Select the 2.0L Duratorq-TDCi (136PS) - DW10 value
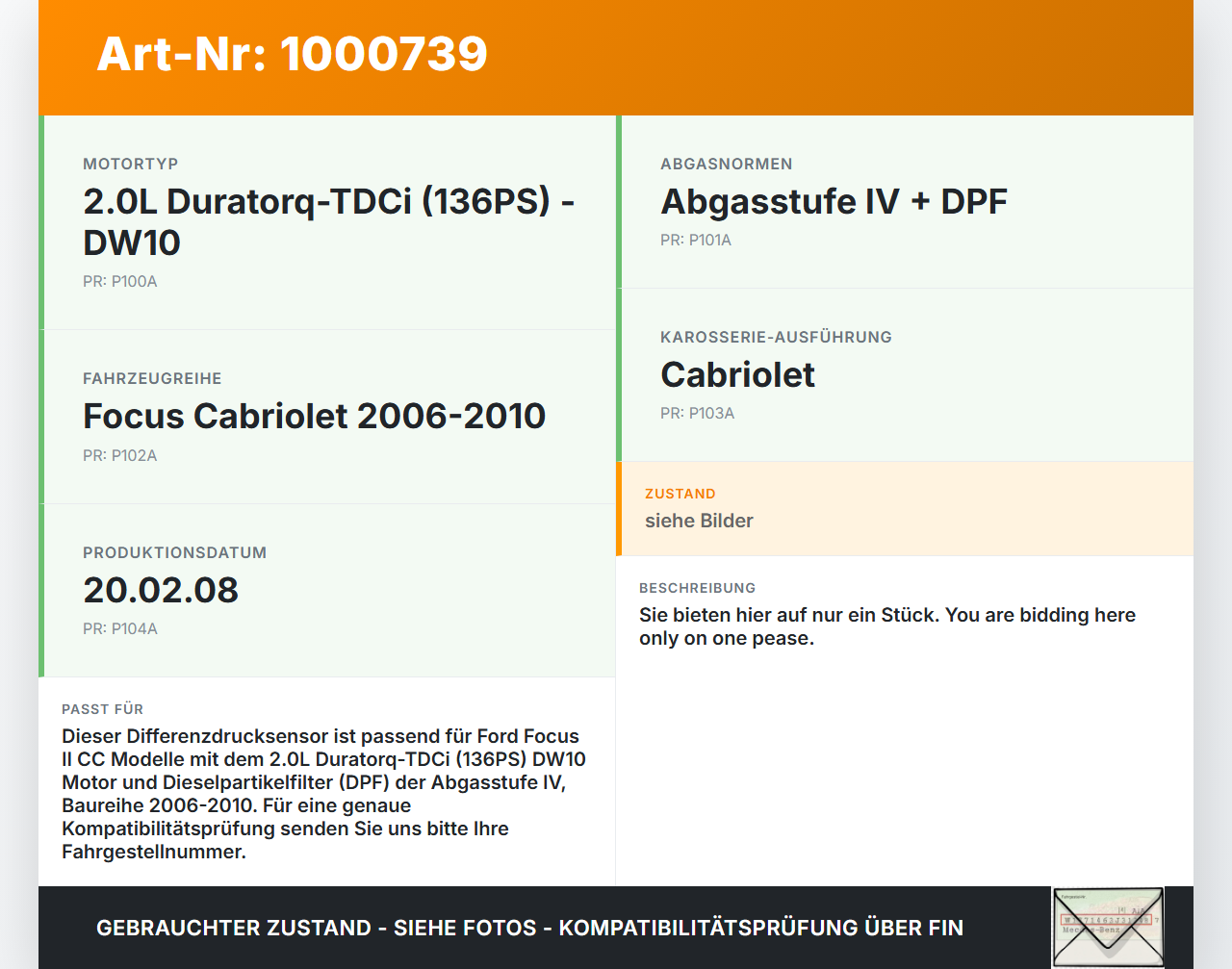Image resolution: width=1232 pixels, height=969 pixels. point(329,221)
